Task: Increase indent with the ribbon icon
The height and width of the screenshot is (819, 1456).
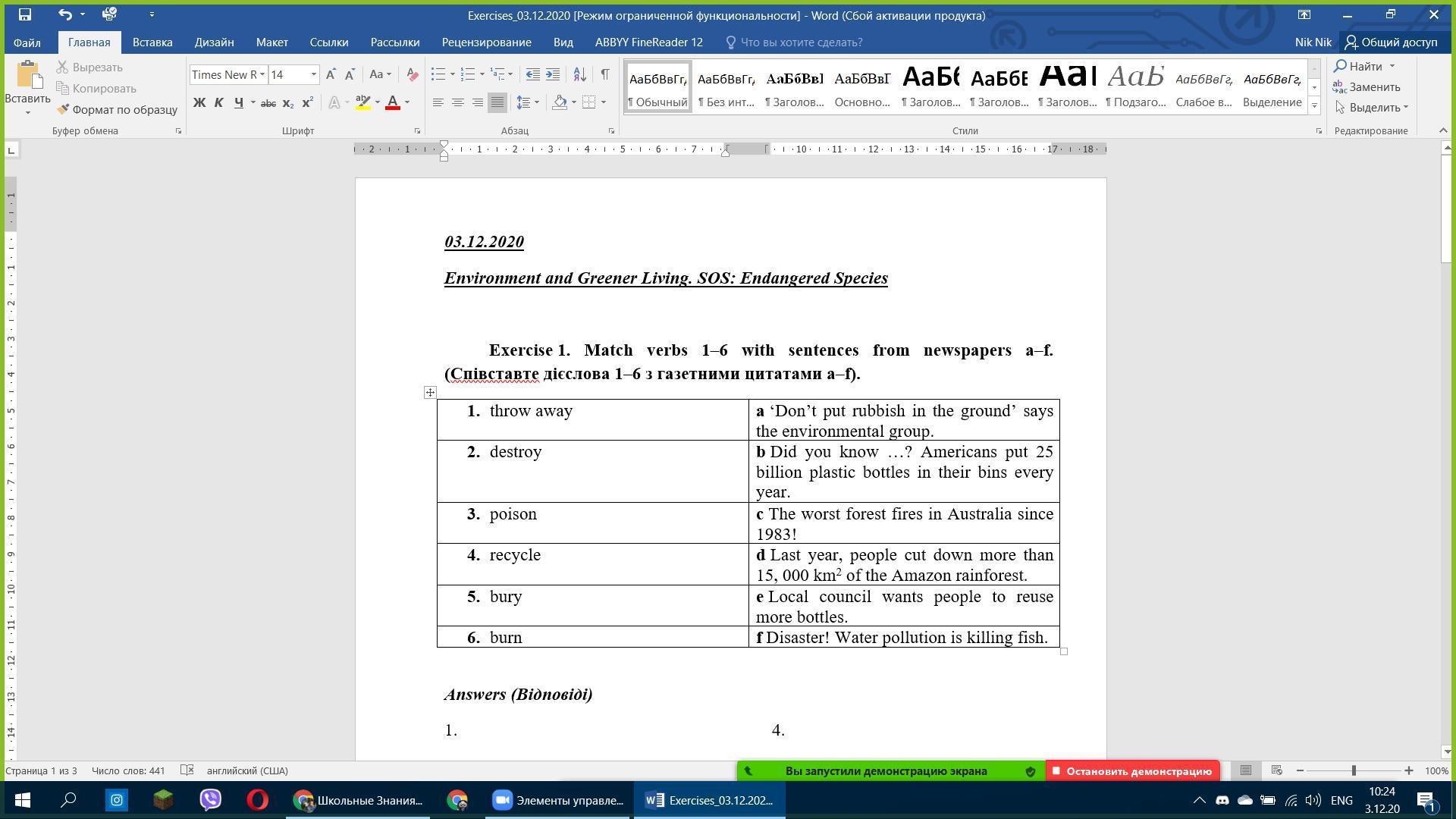Action: [x=553, y=74]
